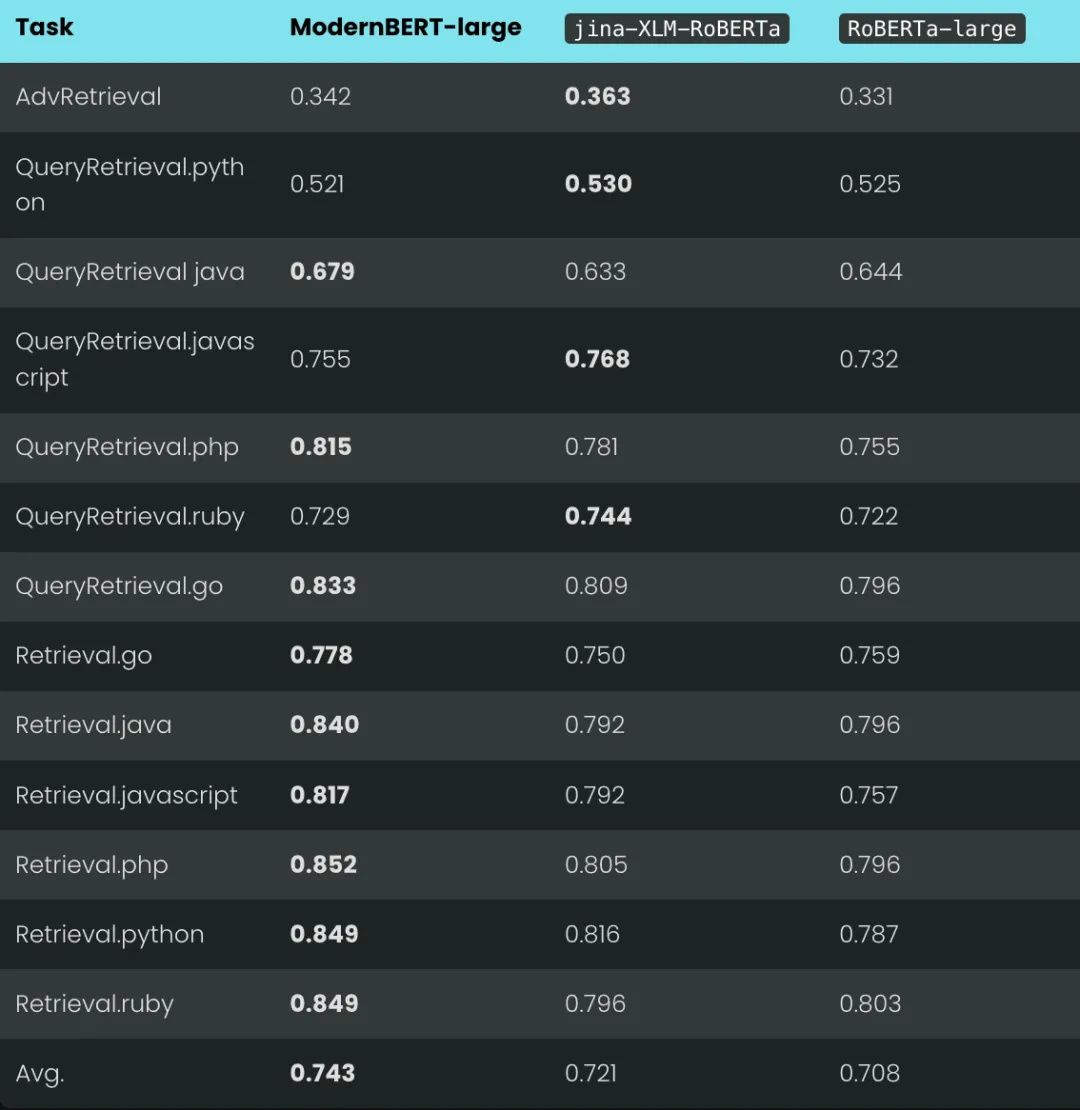Viewport: 1080px width, 1110px height.
Task: Select RoBERTa-large 0.796 in Retrieval.java row
Action: tap(870, 724)
